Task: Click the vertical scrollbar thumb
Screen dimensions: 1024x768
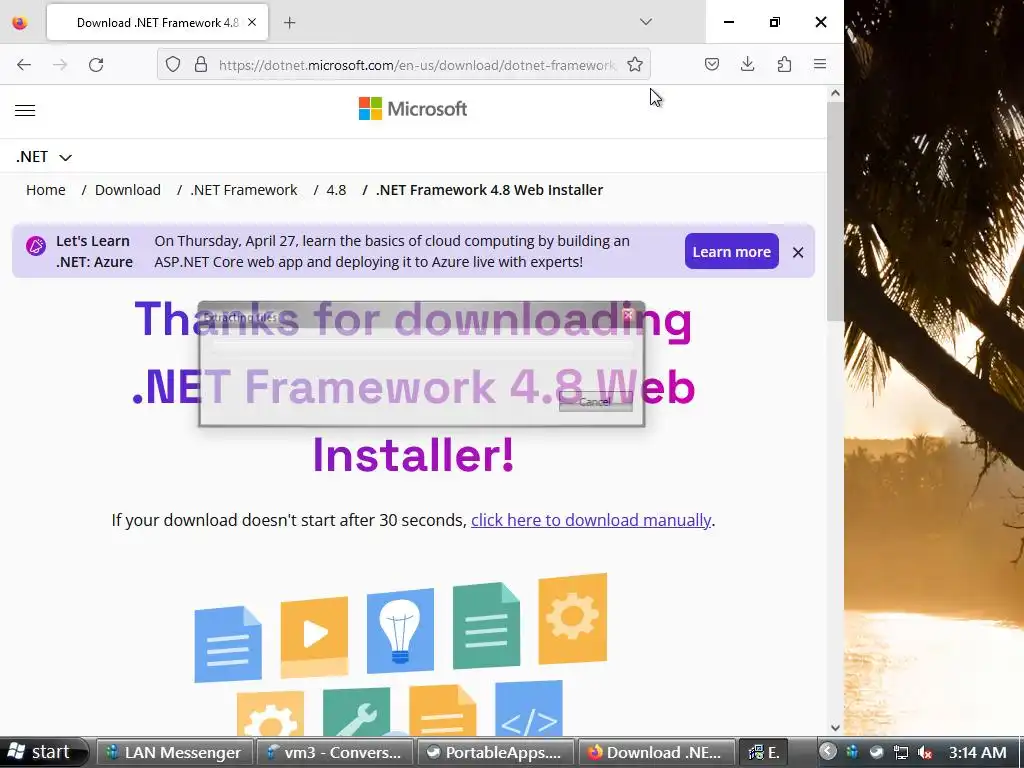Action: coord(835,211)
